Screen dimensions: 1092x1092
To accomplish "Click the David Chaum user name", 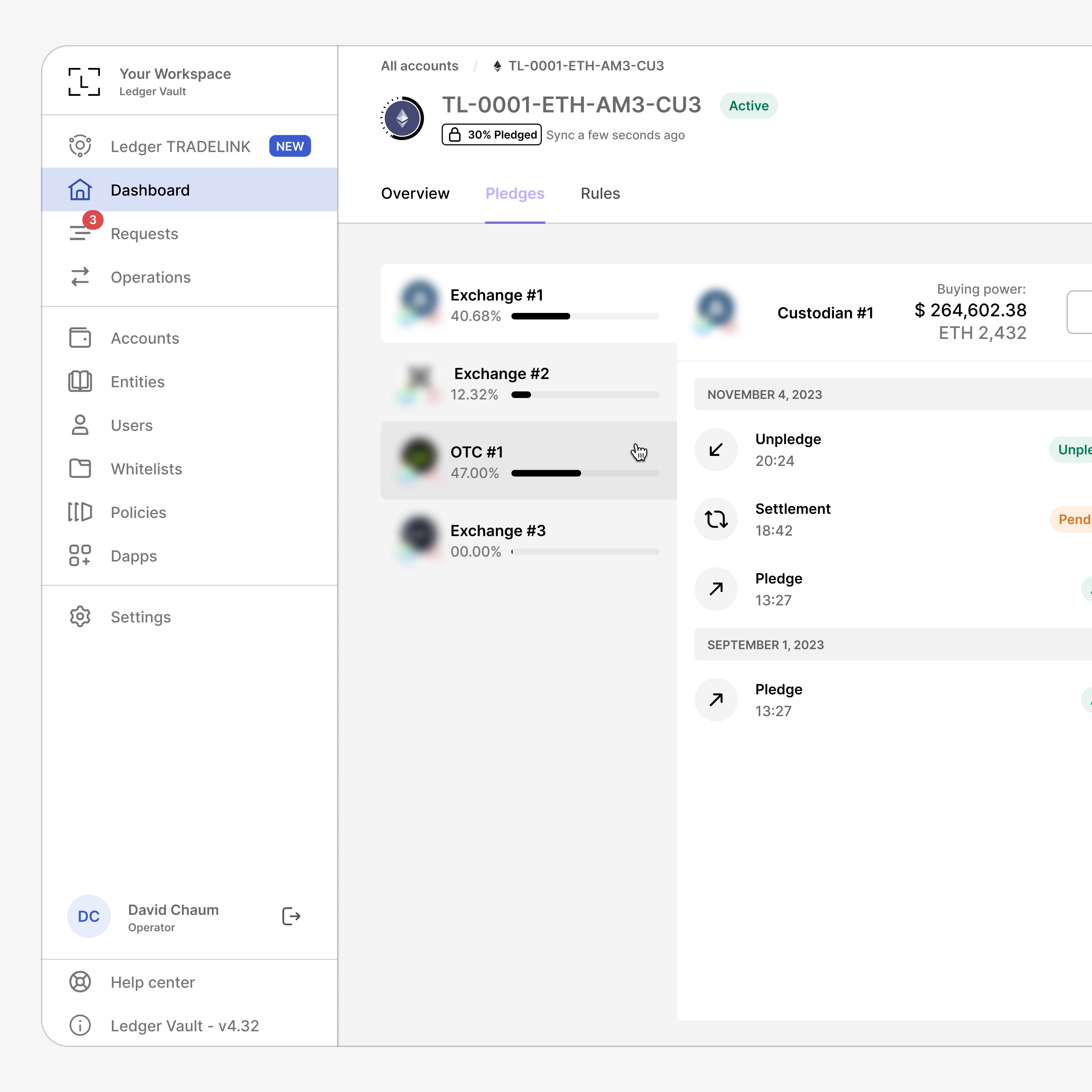I will (173, 909).
